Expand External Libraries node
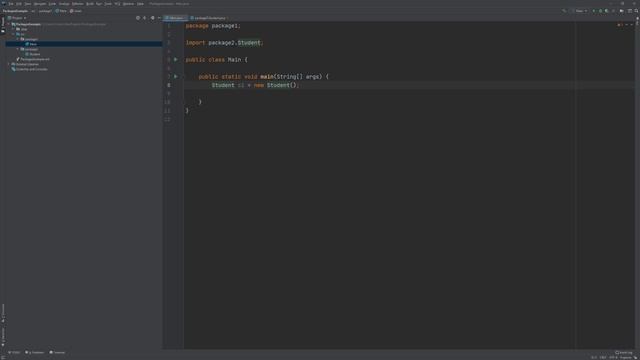 coord(9,64)
